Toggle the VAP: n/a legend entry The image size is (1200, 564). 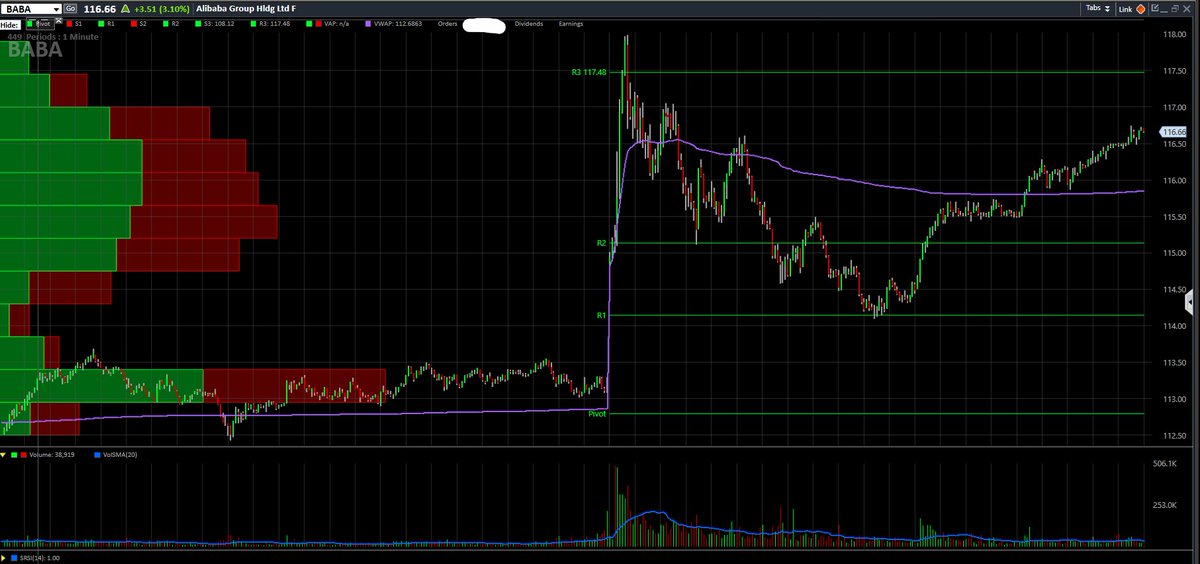coord(327,24)
